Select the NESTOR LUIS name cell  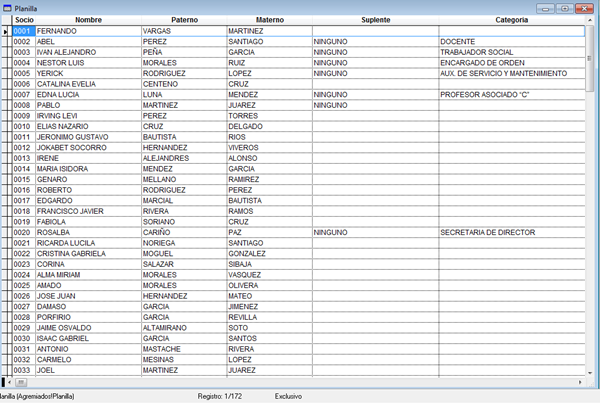pyautogui.click(x=88, y=63)
